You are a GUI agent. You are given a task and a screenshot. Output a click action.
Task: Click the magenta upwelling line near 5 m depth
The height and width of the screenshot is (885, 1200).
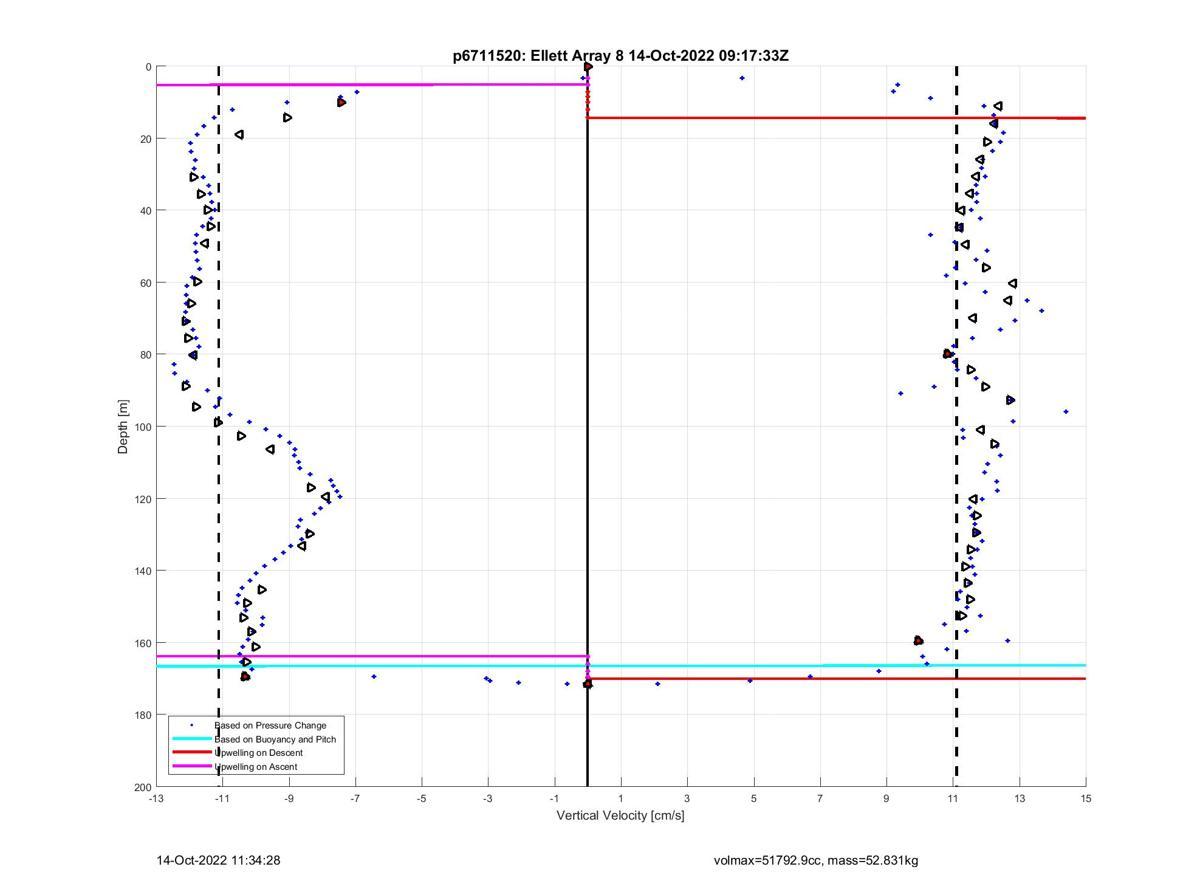click(372, 85)
